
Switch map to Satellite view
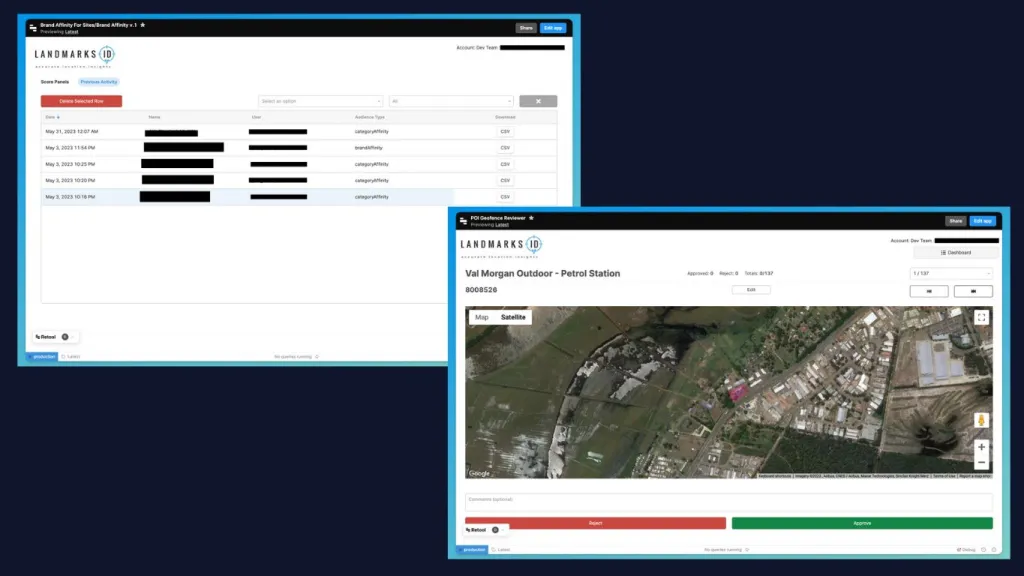[513, 317]
